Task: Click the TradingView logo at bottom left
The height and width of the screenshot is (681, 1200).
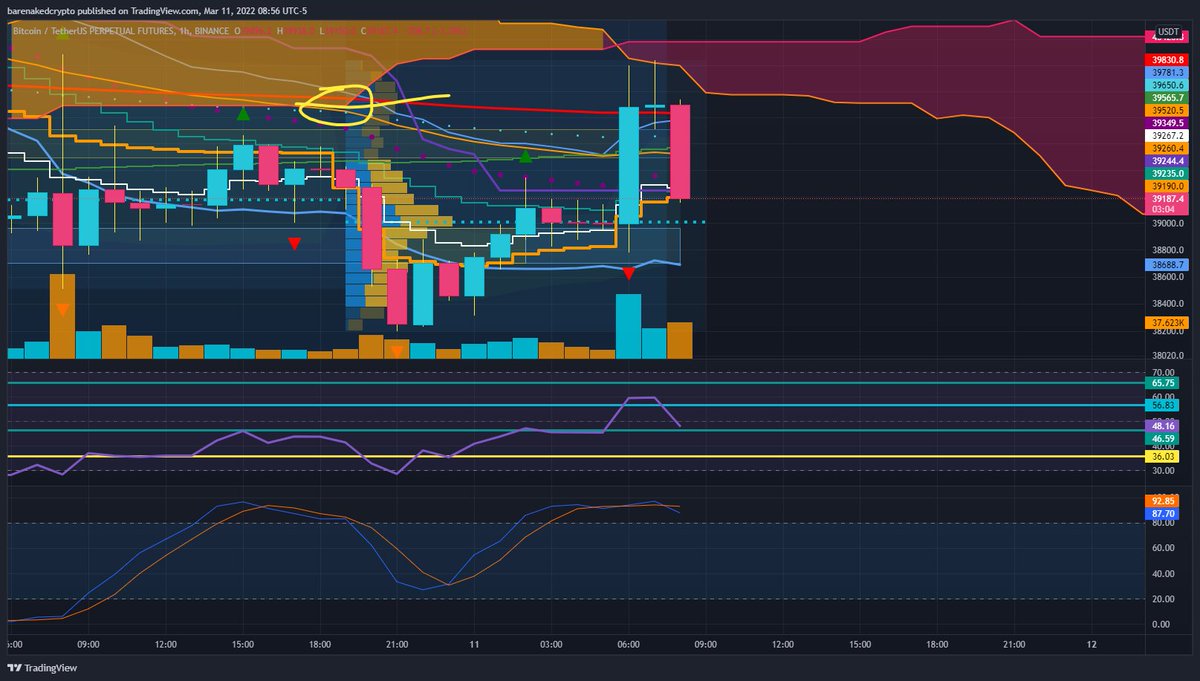Action: 42,667
